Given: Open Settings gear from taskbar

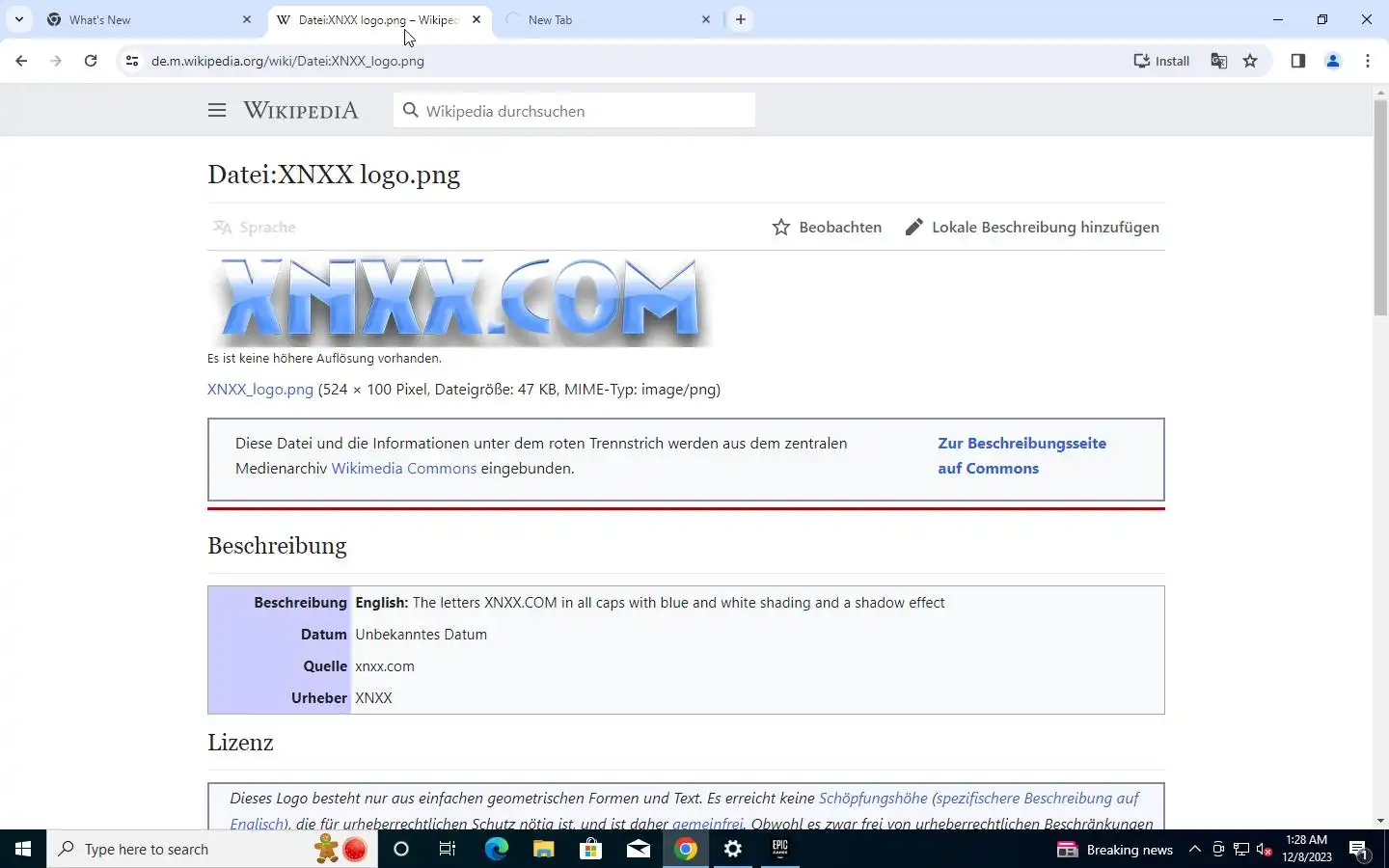Looking at the screenshot, I should [x=733, y=849].
